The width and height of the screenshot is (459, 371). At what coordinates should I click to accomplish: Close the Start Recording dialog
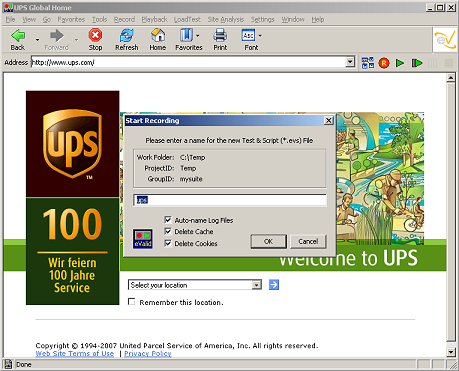[x=328, y=120]
